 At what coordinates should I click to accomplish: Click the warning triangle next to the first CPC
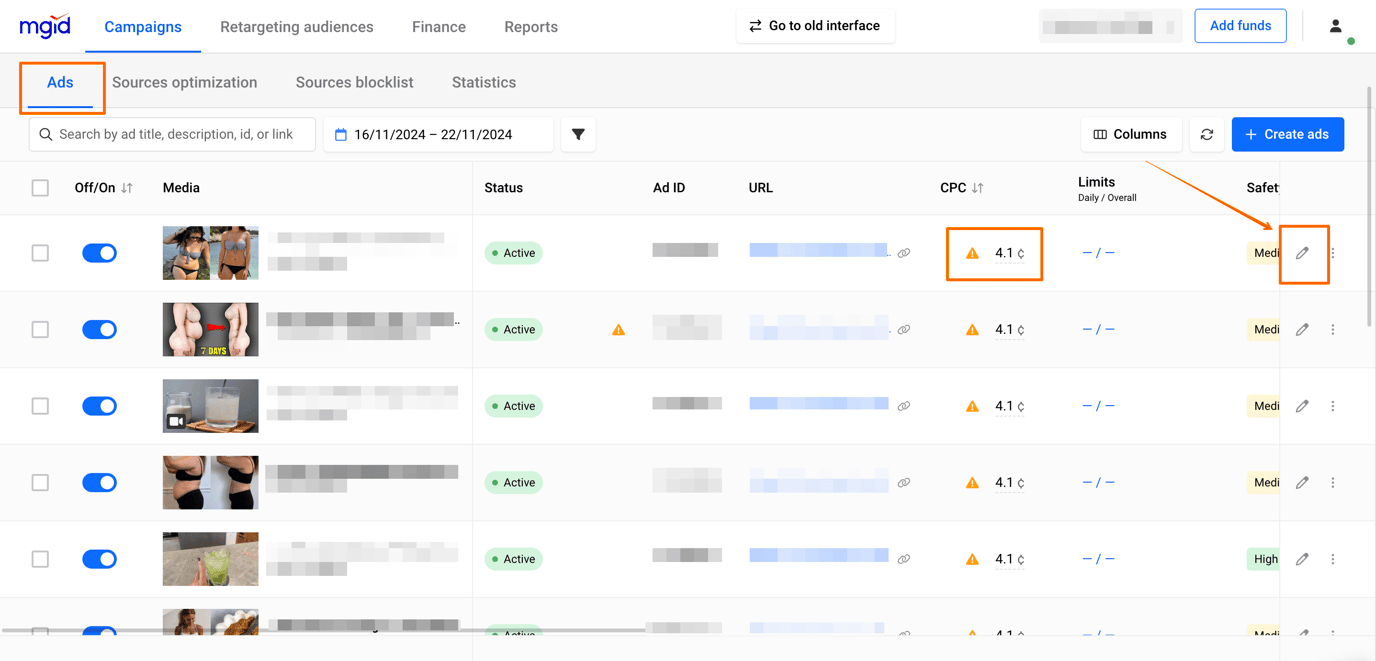[x=971, y=253]
